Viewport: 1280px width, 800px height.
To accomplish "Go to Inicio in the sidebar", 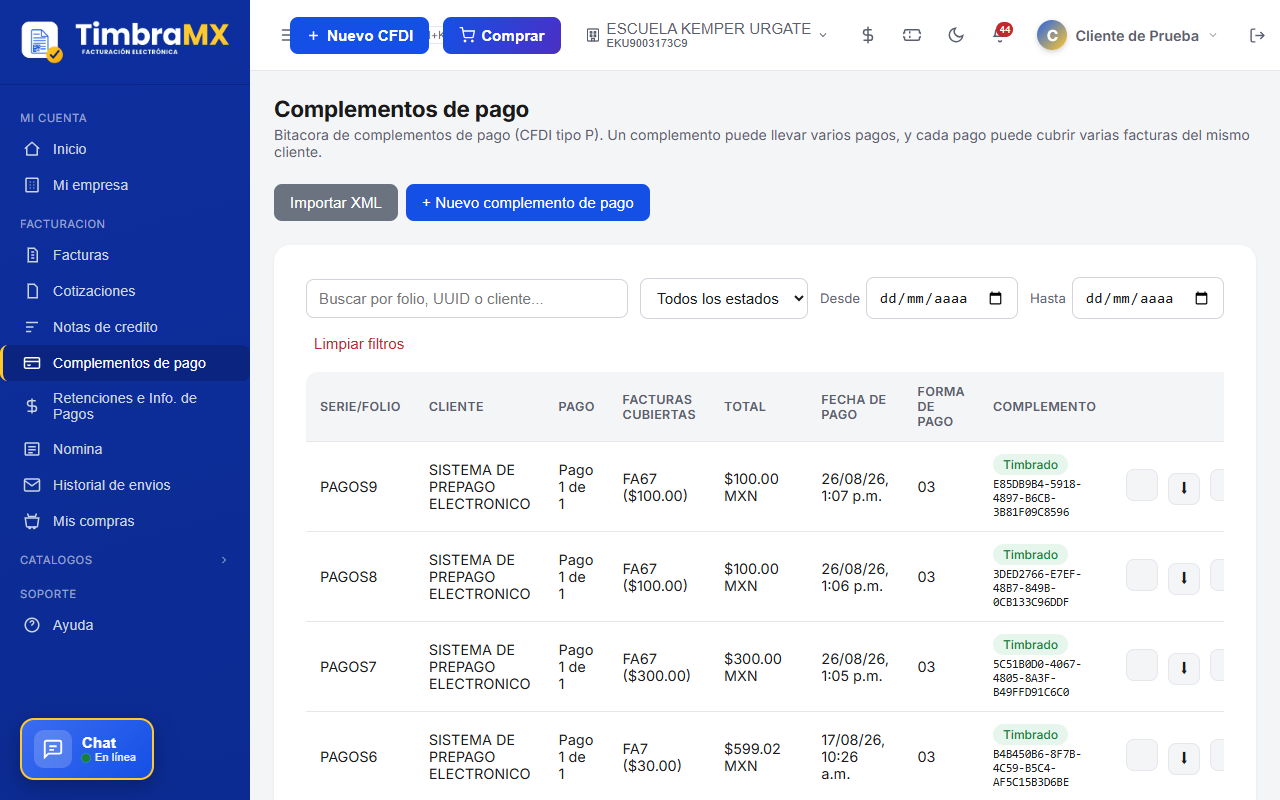I will click(x=125, y=149).
